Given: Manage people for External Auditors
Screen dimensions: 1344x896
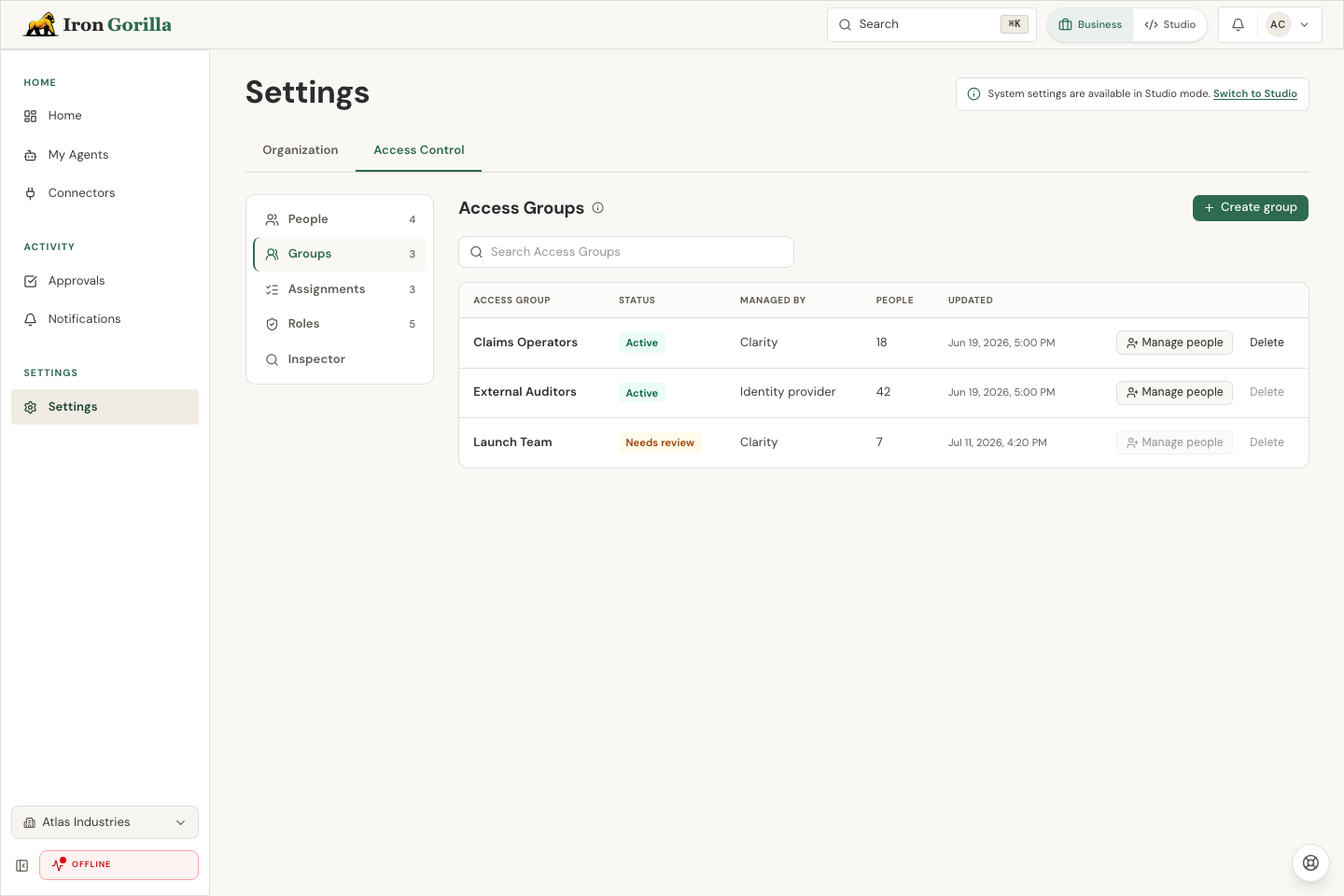Looking at the screenshot, I should 1174,392.
